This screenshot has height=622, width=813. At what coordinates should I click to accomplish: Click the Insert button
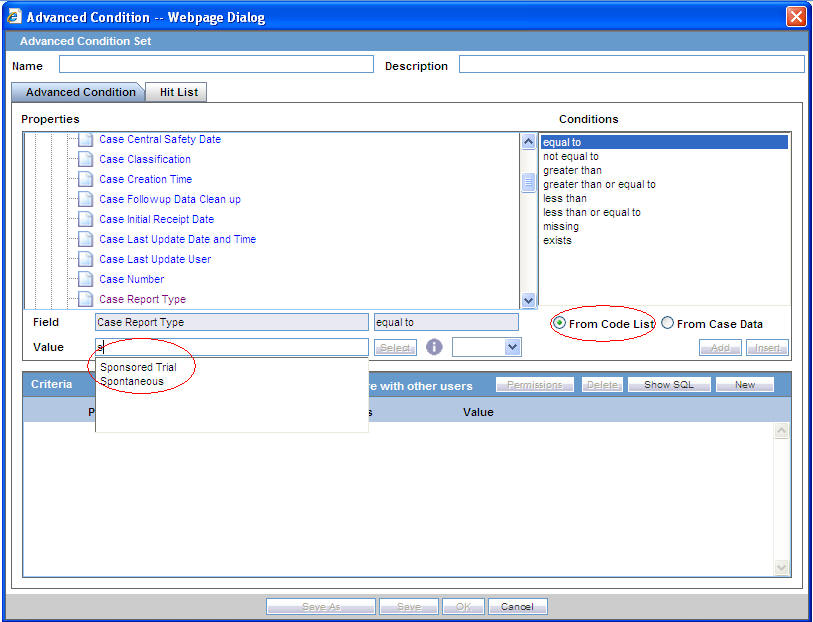coord(767,347)
